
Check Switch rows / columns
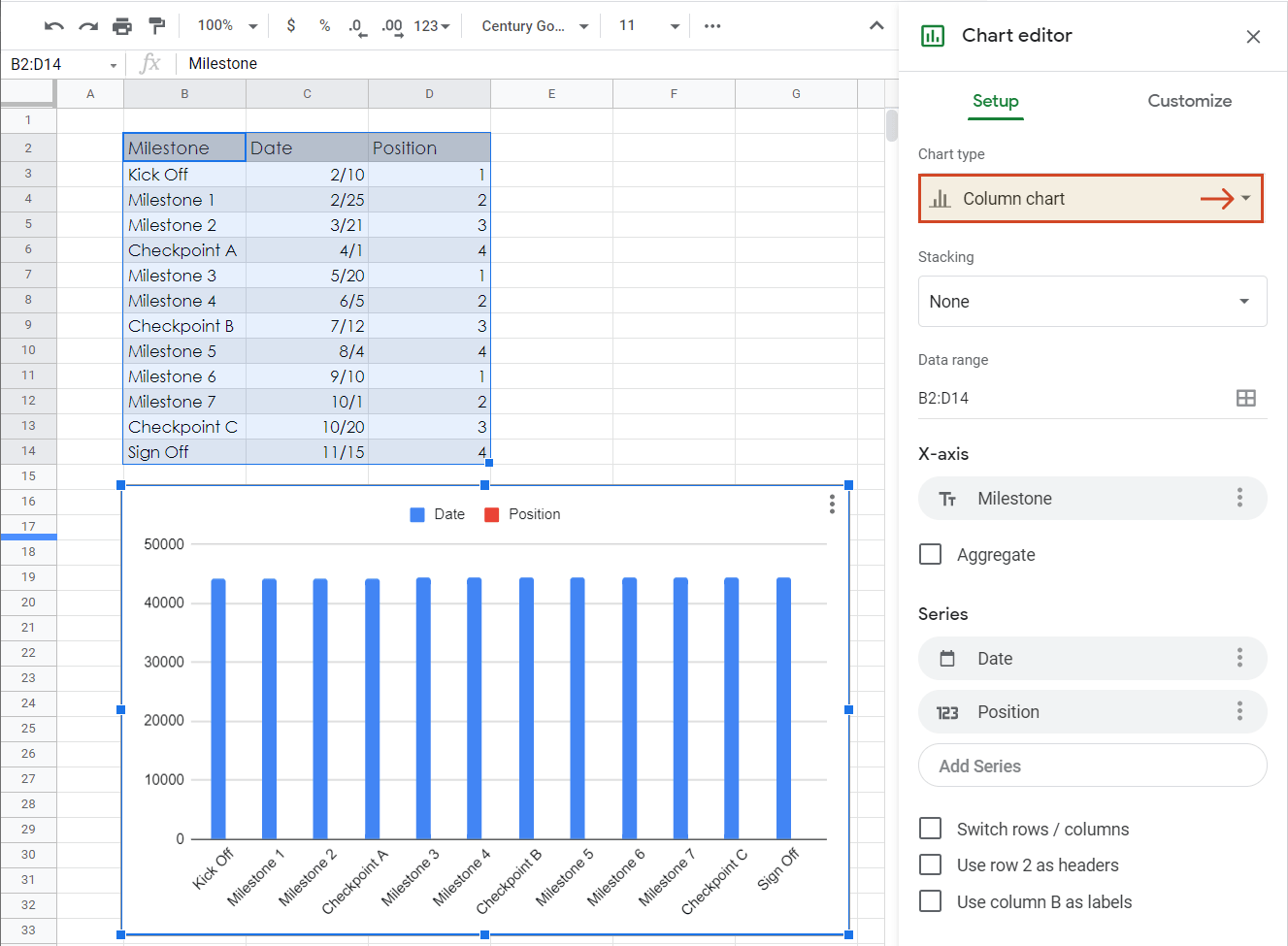click(930, 829)
